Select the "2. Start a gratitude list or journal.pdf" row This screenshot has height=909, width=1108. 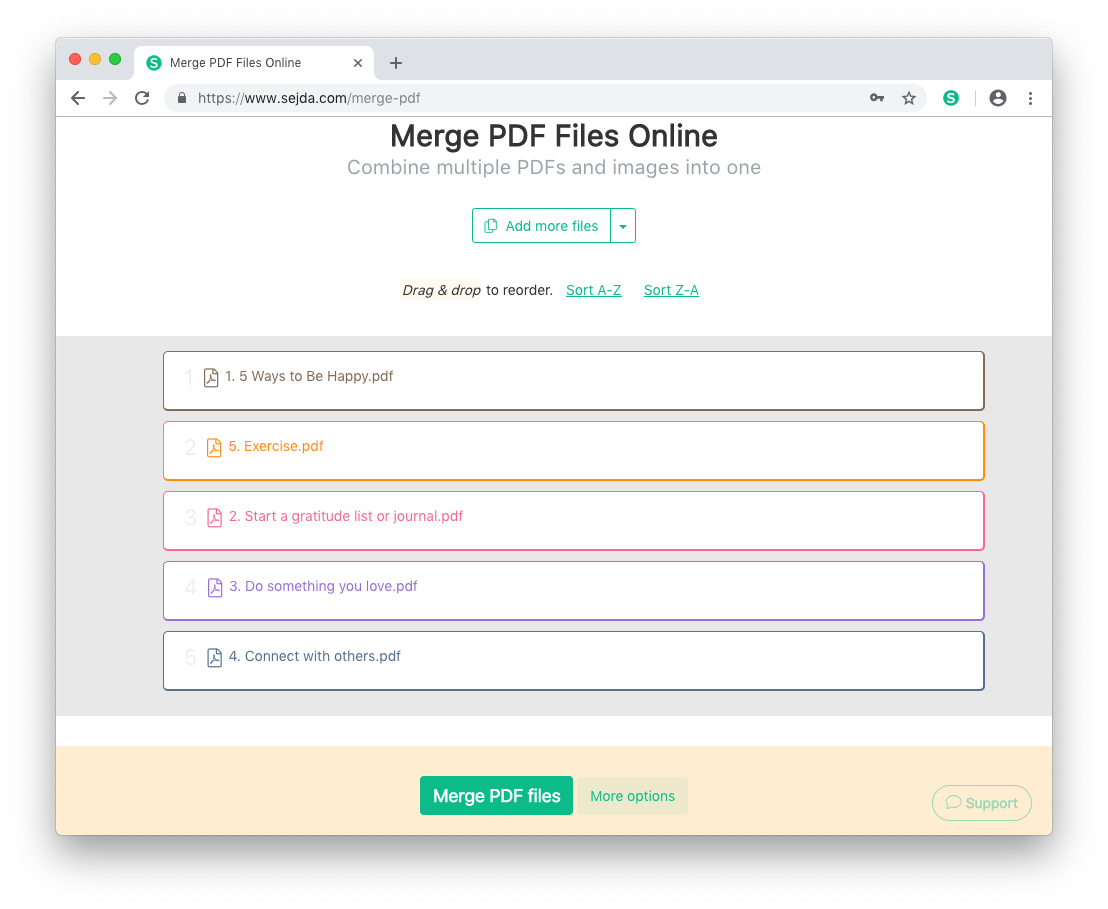coord(573,517)
